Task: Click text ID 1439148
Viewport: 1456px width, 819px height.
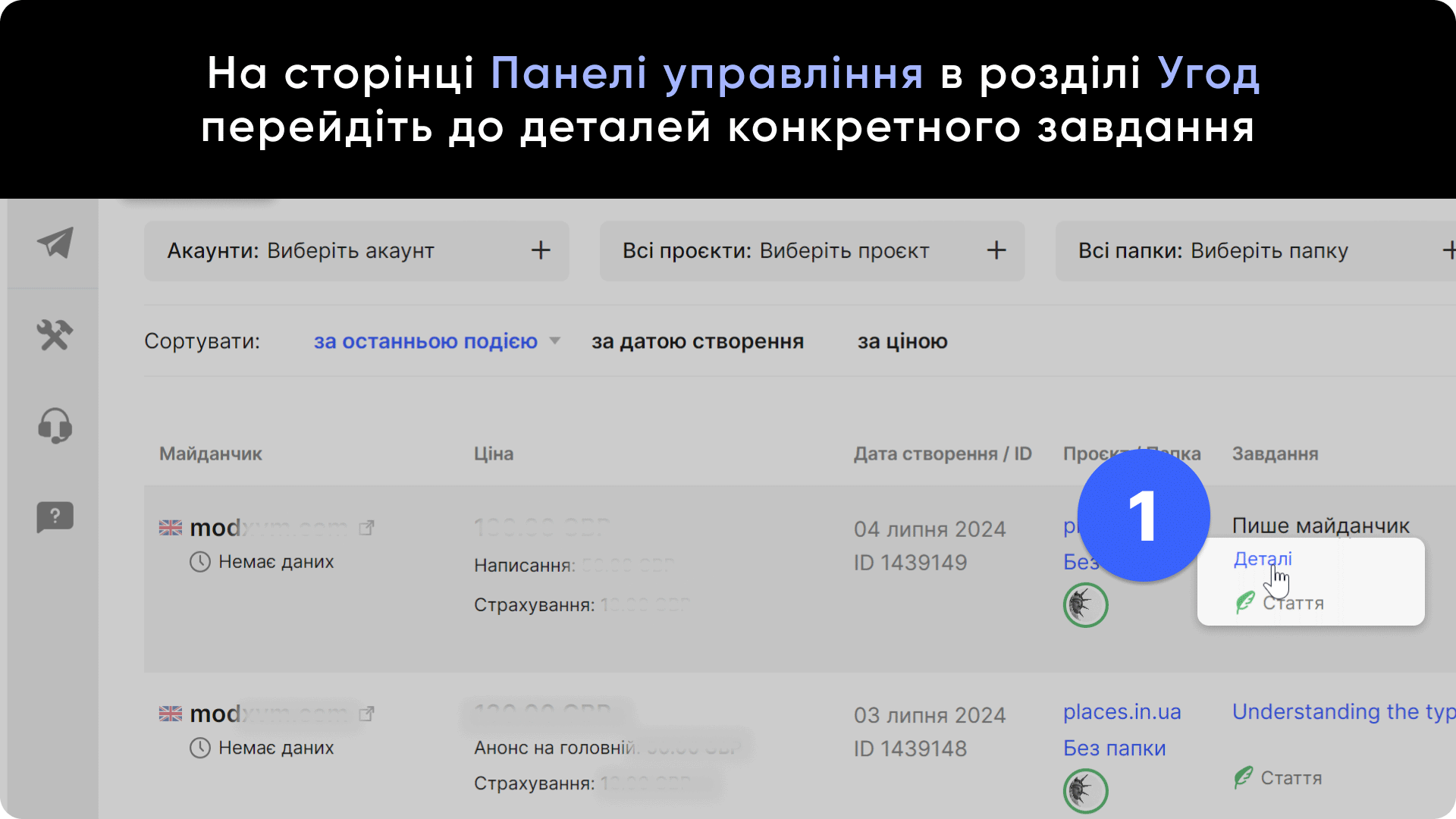Action: [911, 748]
